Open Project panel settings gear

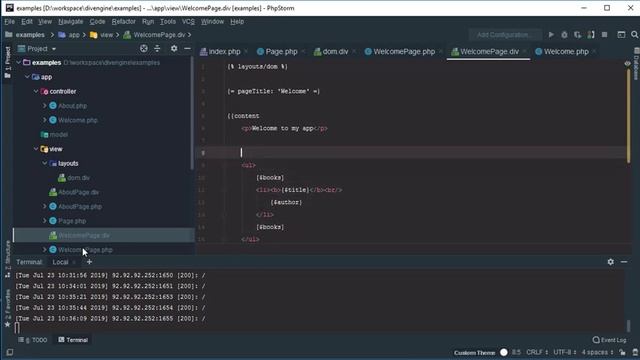point(174,49)
